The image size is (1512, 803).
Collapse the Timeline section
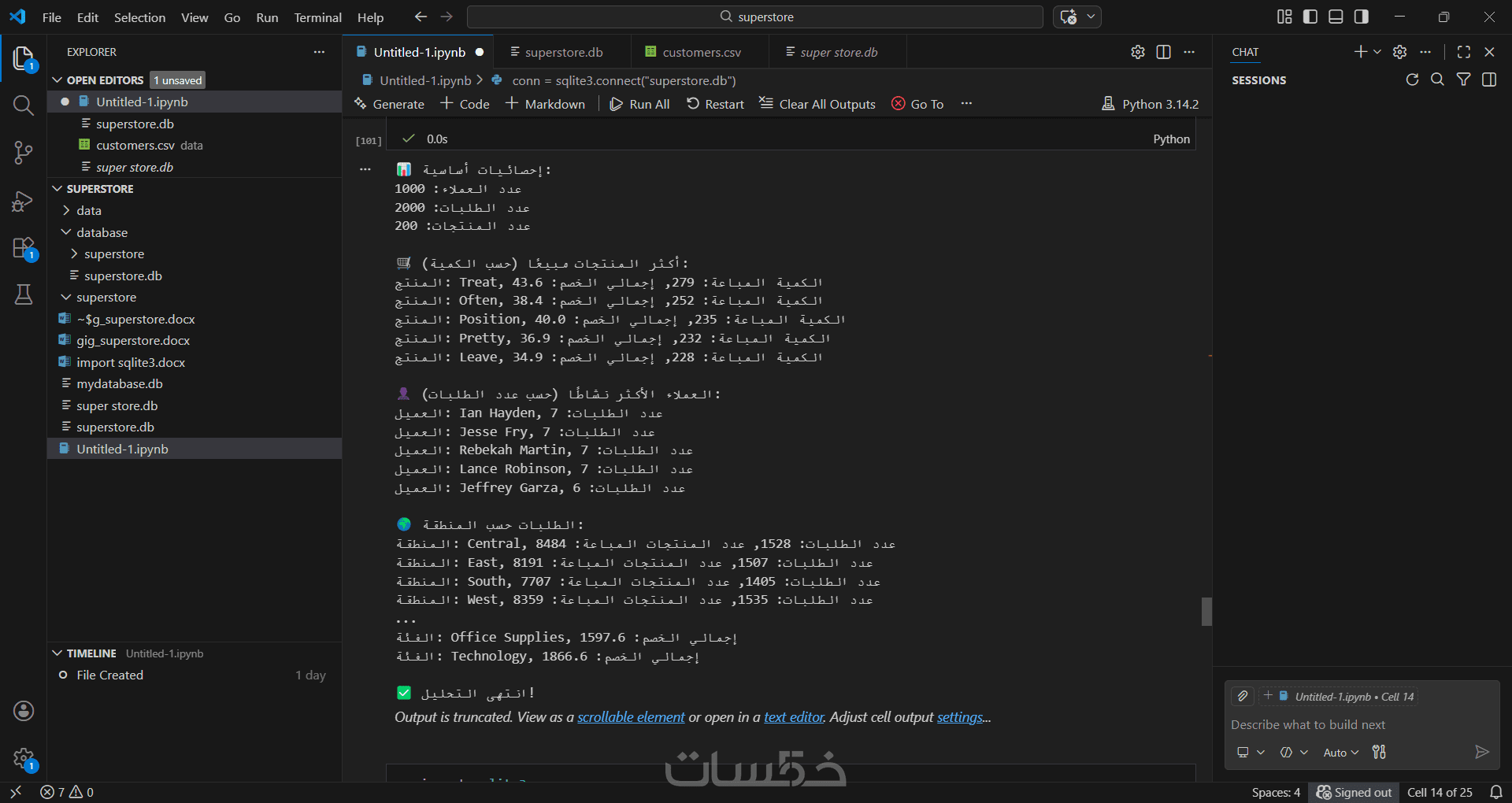57,653
